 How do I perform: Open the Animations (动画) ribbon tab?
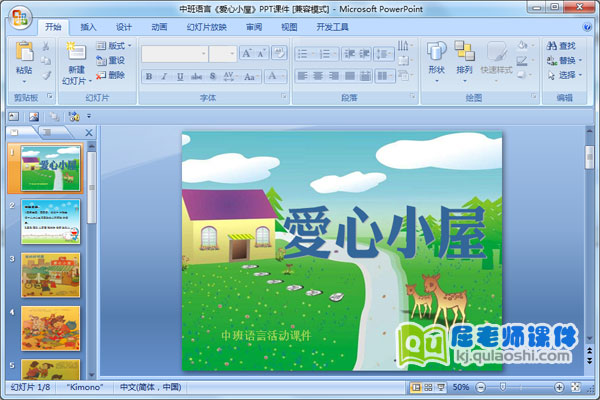click(x=159, y=27)
